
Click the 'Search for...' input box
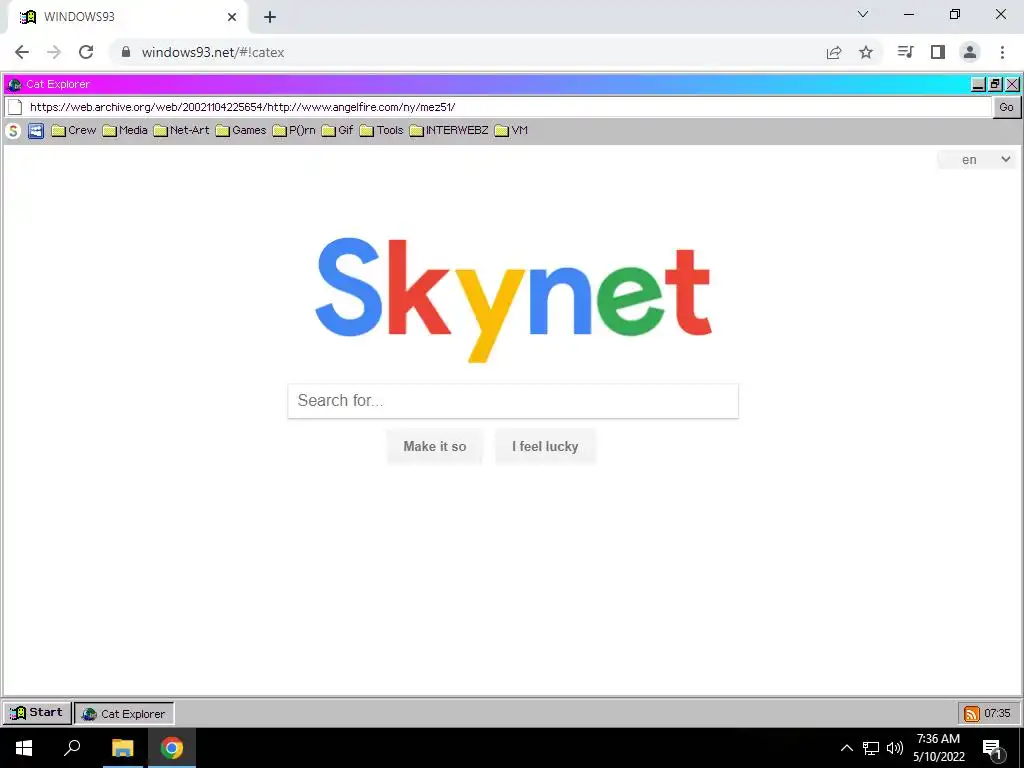tap(513, 400)
